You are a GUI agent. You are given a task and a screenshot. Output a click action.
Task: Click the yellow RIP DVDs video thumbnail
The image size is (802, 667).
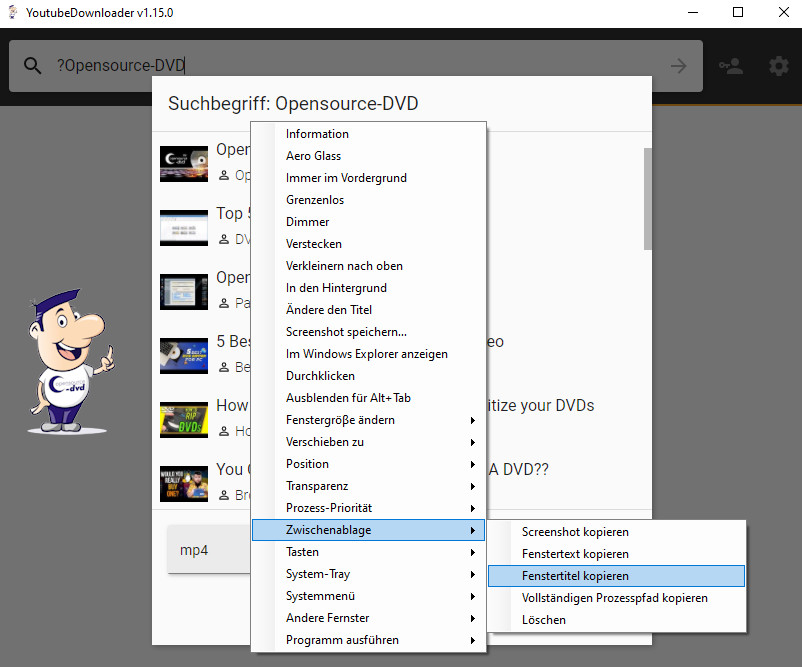coord(184,419)
